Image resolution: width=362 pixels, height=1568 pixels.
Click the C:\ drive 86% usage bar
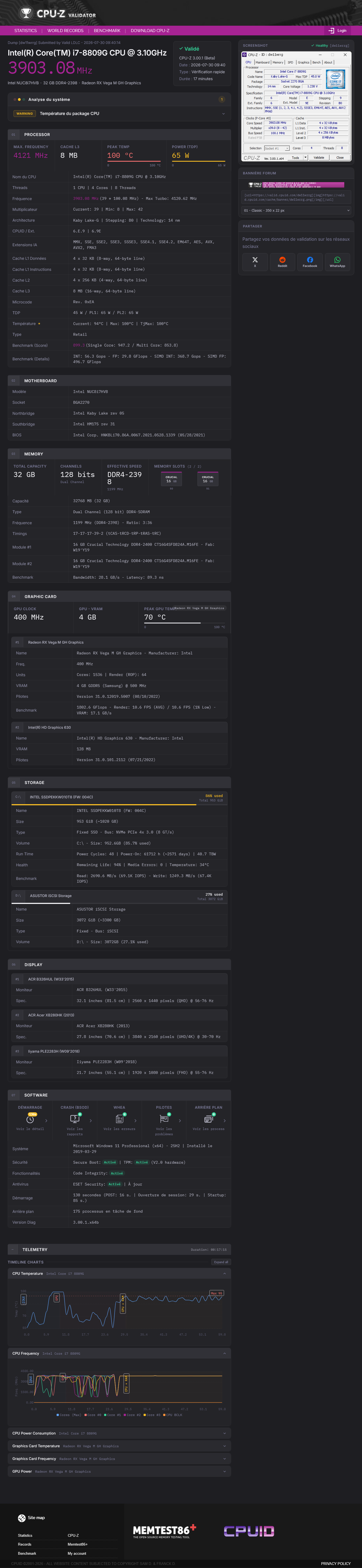click(x=119, y=805)
